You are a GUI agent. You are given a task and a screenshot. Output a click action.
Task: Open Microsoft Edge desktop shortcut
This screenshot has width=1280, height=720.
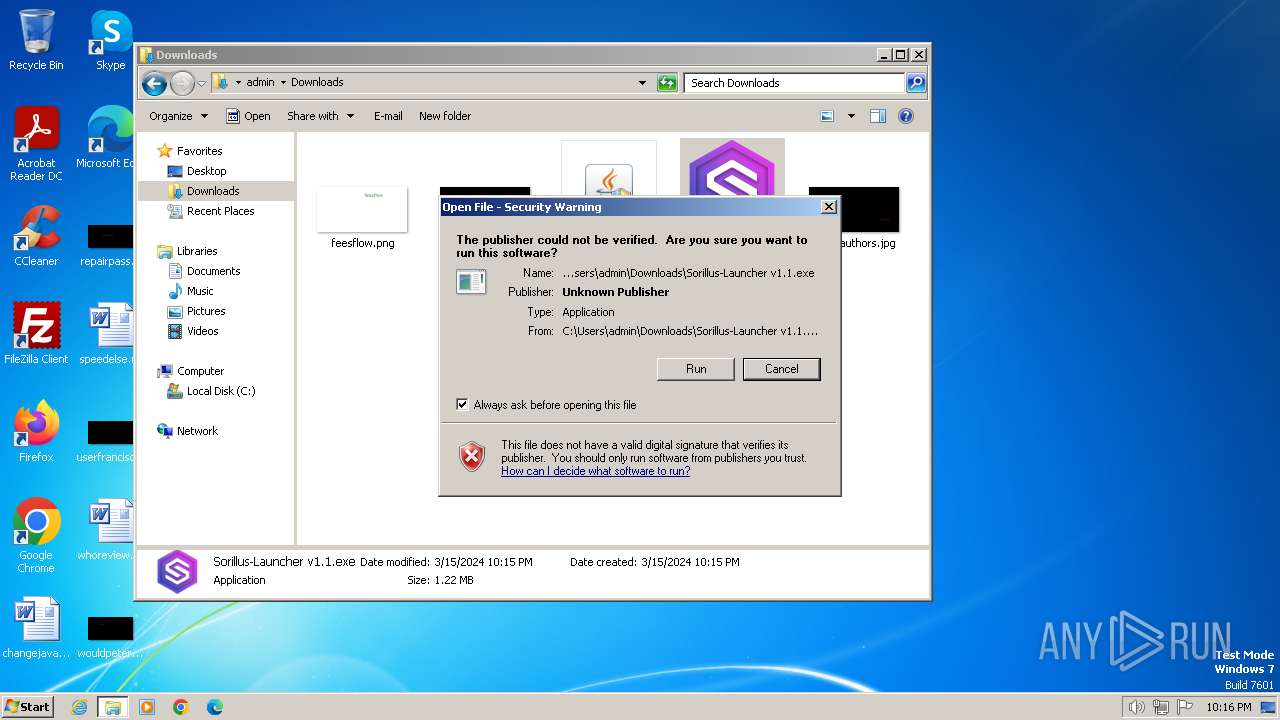click(x=106, y=137)
